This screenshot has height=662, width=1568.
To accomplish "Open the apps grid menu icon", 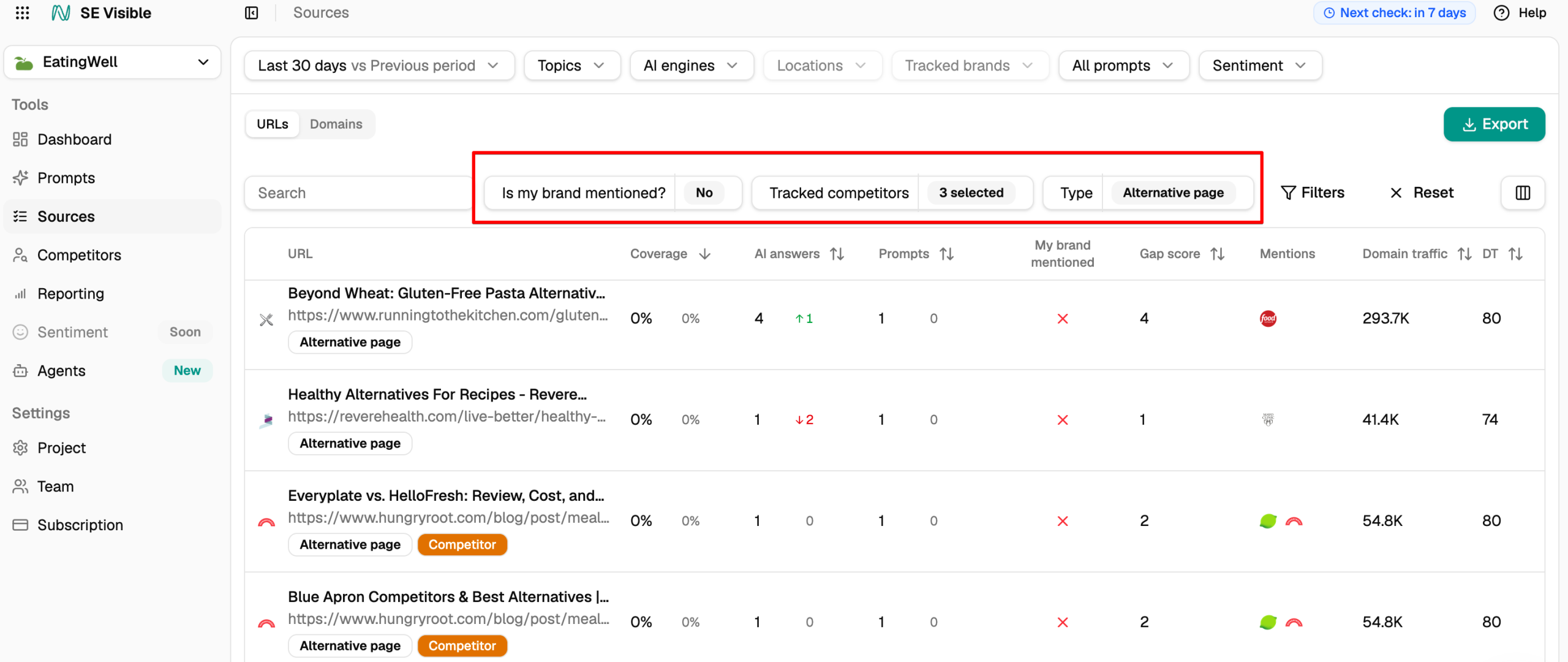I will pos(22,13).
